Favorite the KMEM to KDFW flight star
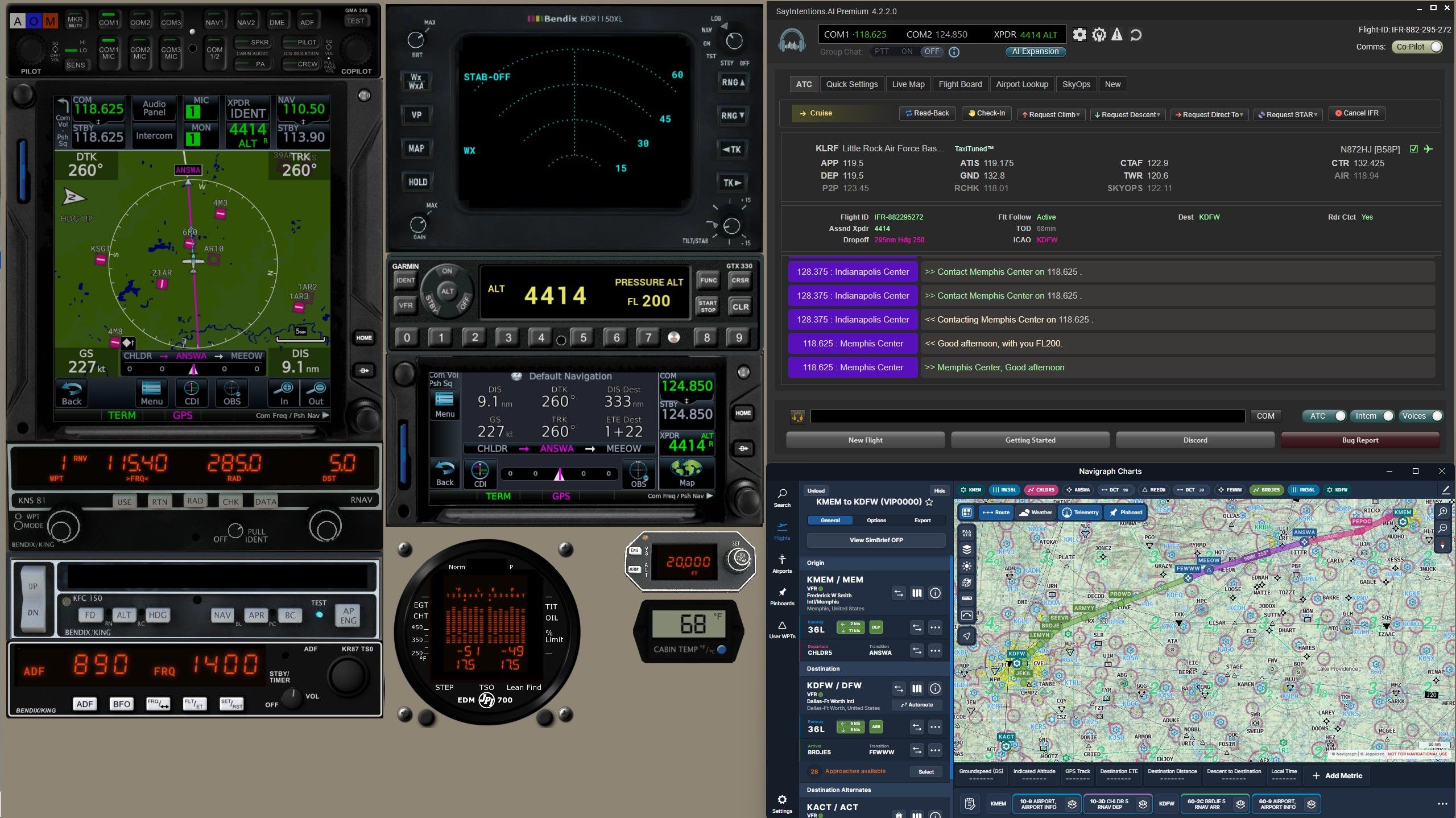This screenshot has height=818, width=1456. [x=929, y=502]
